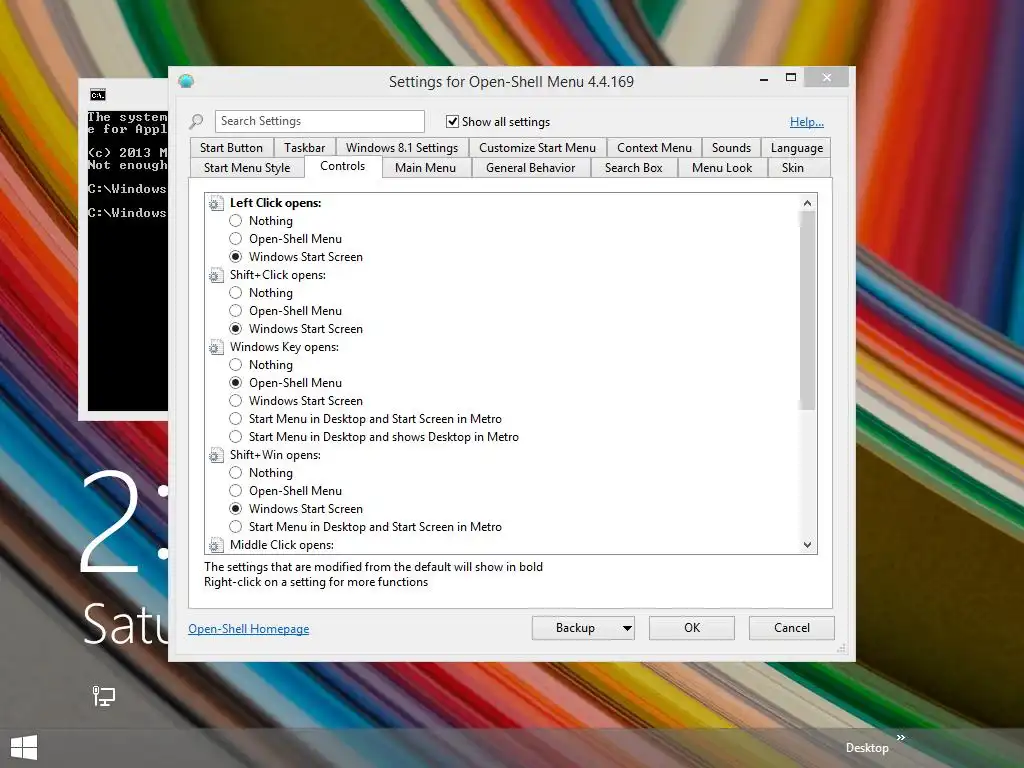Click the setting icon next to Shift+Win opens
The height and width of the screenshot is (768, 1024).
pyautogui.click(x=216, y=455)
